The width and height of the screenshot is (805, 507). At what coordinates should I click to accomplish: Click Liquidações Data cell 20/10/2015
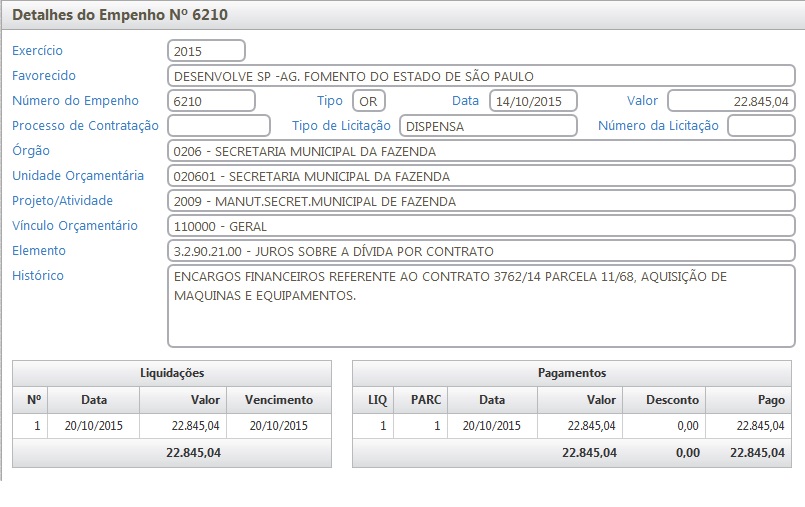(93, 426)
